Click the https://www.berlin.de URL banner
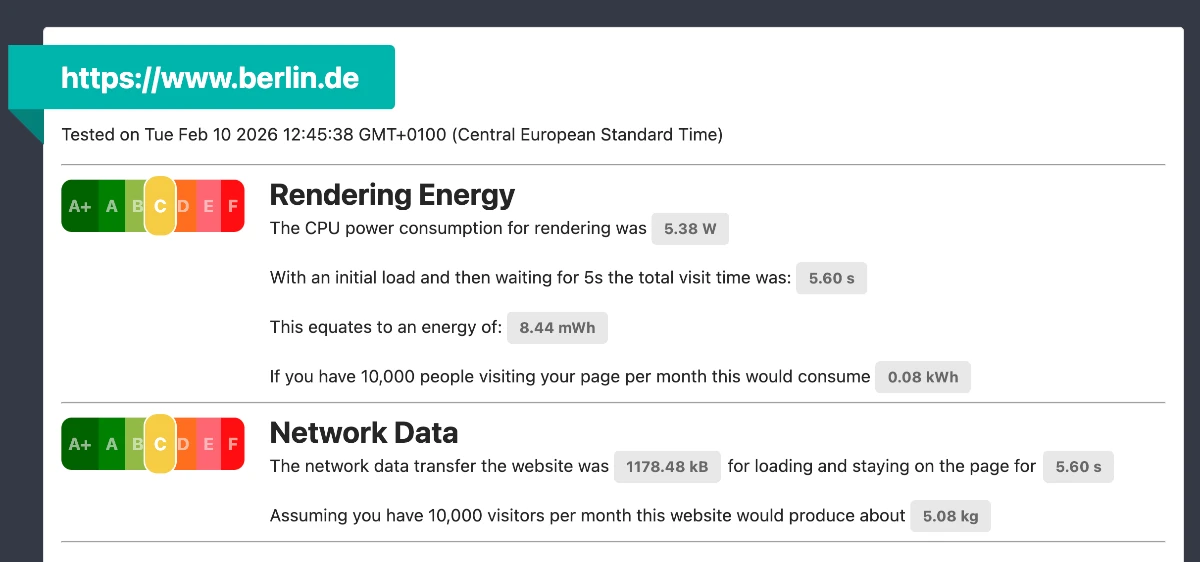1200x562 pixels. click(x=209, y=78)
